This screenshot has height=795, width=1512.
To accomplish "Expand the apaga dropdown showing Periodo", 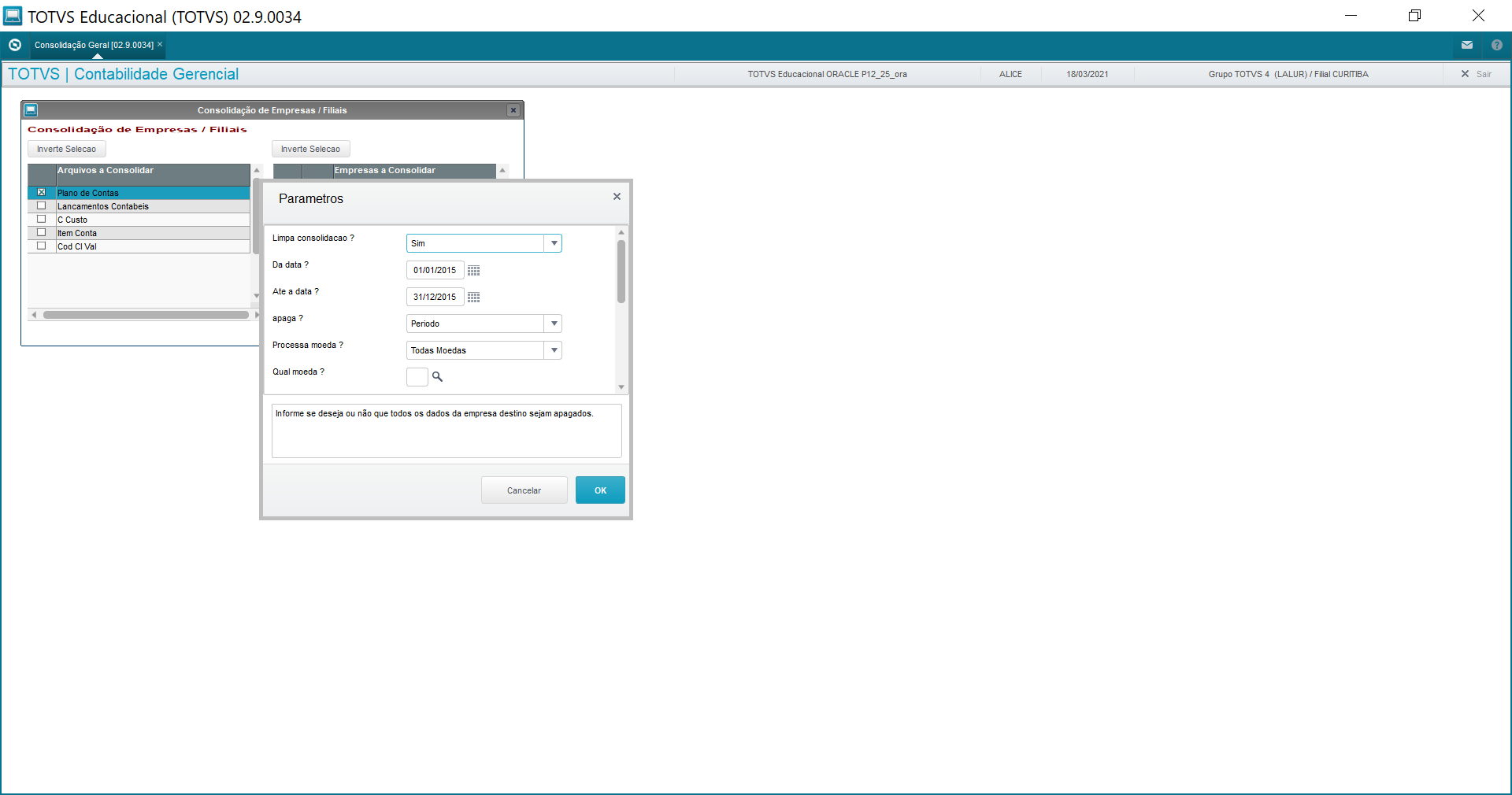I will (554, 324).
